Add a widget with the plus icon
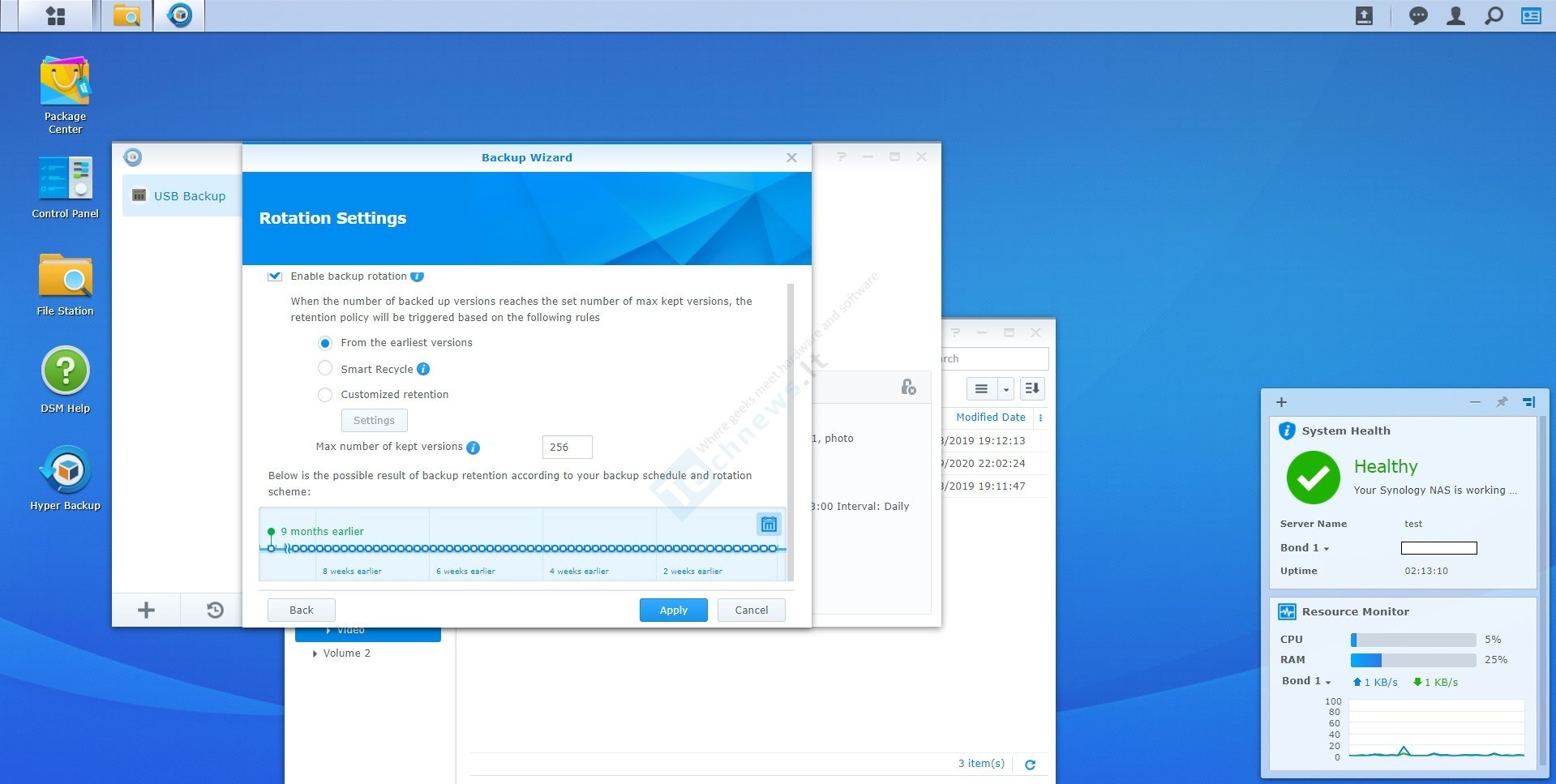The height and width of the screenshot is (784, 1556). (1281, 402)
